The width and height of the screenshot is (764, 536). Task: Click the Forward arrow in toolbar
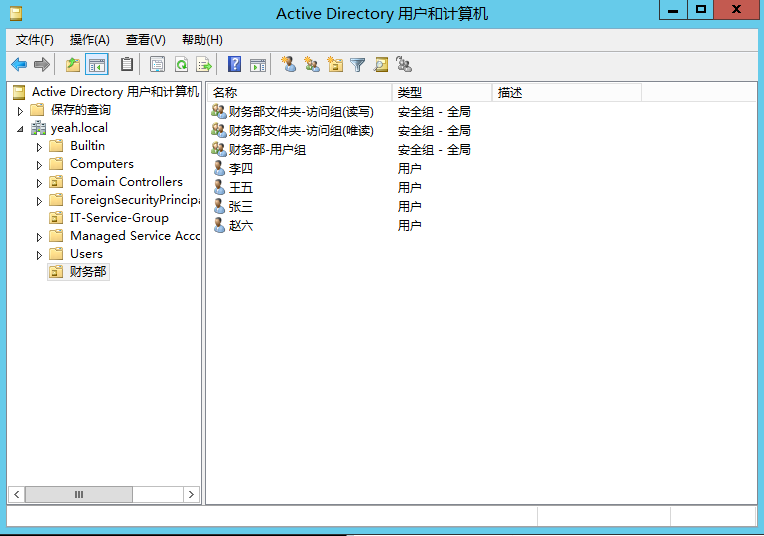(x=42, y=64)
